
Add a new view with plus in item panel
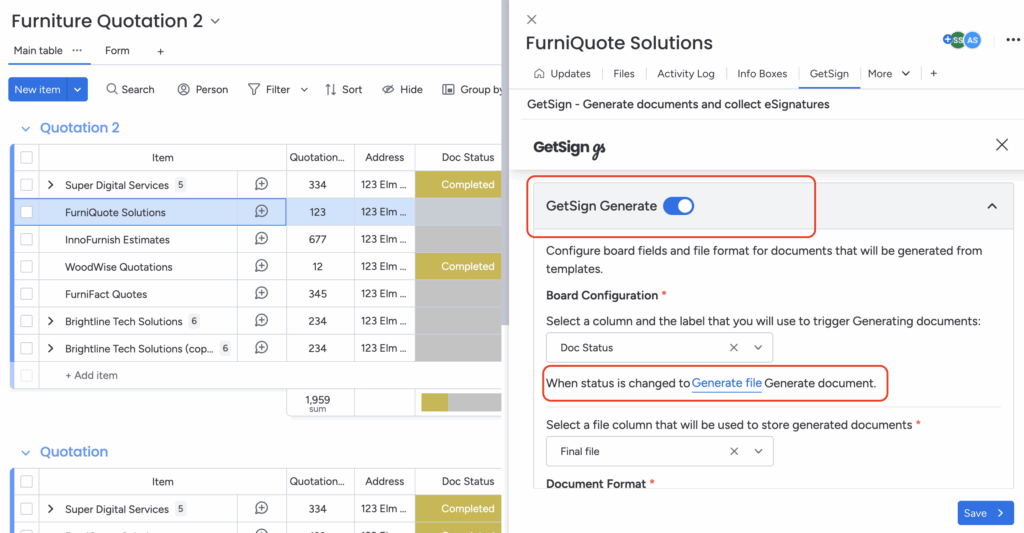[x=934, y=74]
